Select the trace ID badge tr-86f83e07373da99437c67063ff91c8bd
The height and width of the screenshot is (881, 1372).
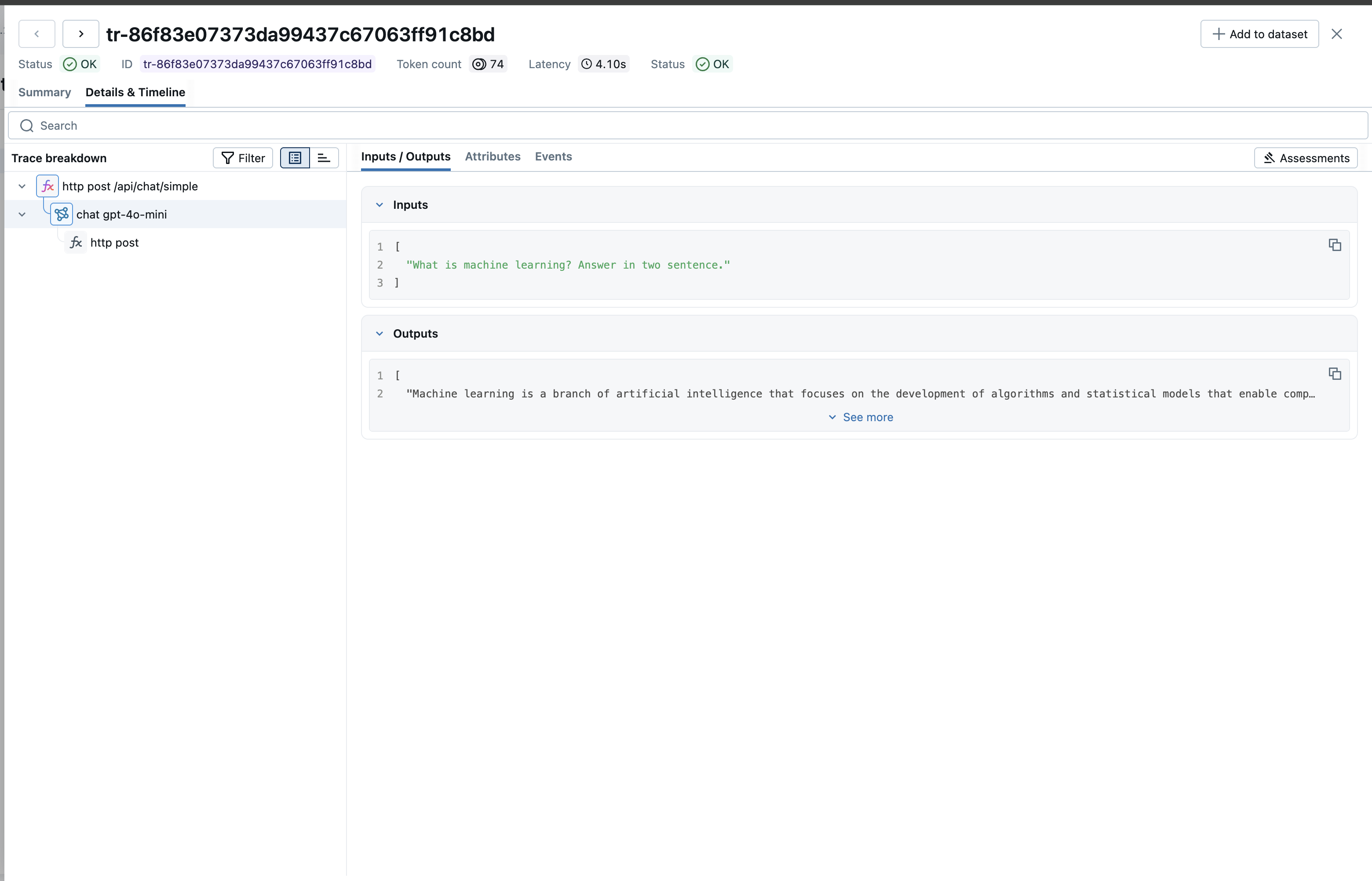coord(256,64)
